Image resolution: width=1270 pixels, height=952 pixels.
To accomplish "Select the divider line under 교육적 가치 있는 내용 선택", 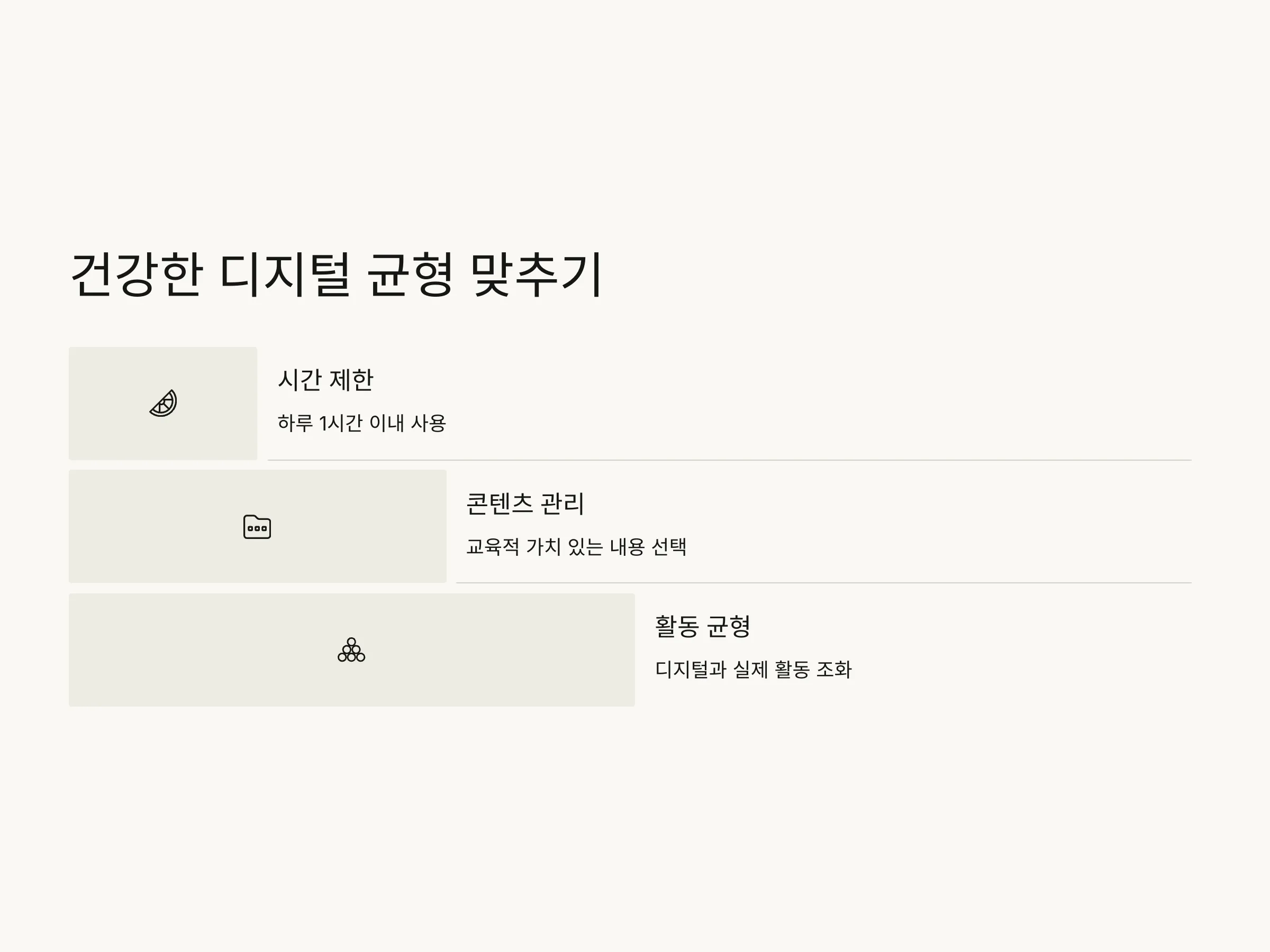I will [x=824, y=583].
